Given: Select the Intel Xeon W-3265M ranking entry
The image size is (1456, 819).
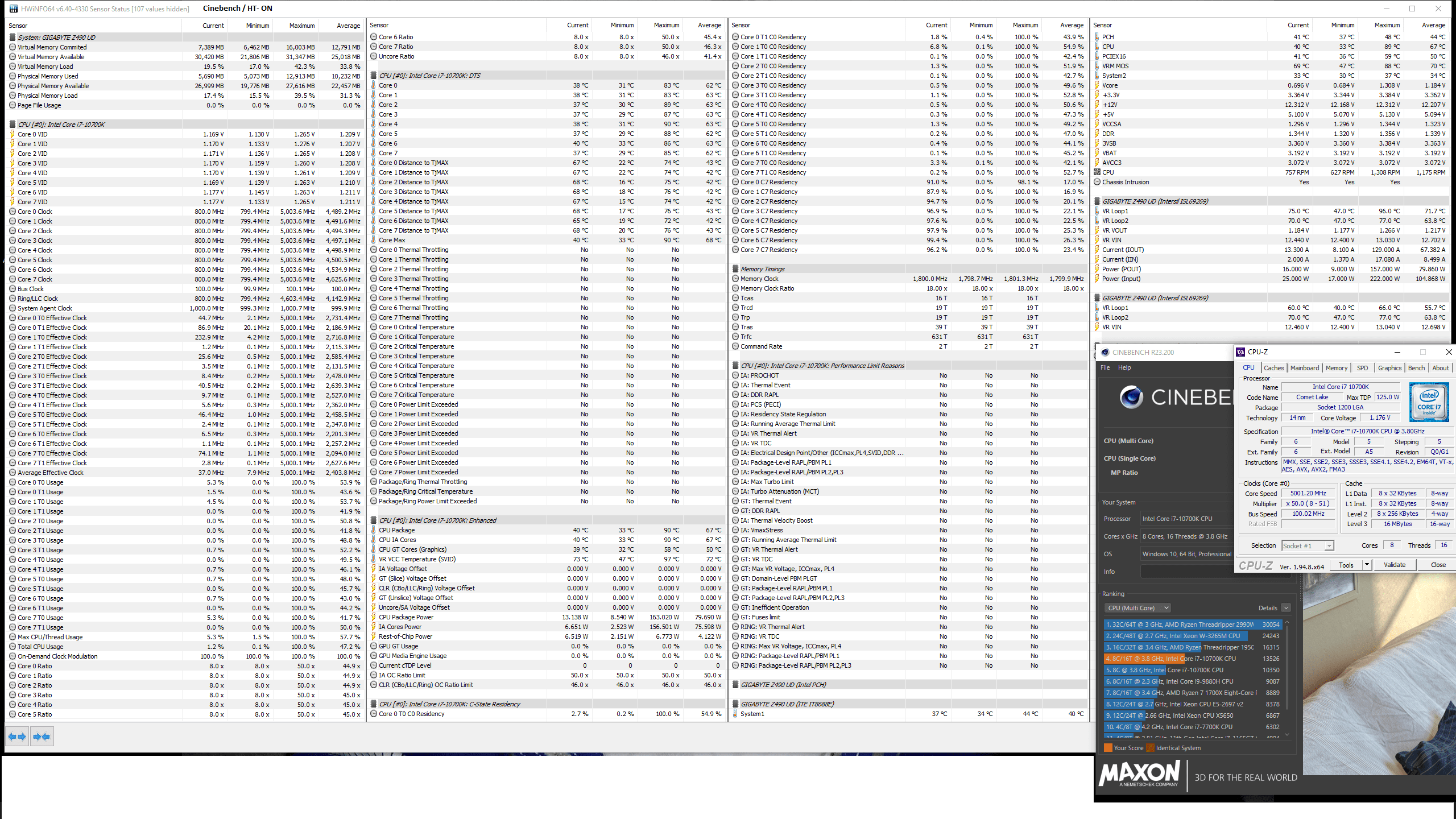Looking at the screenshot, I should tap(1193, 636).
